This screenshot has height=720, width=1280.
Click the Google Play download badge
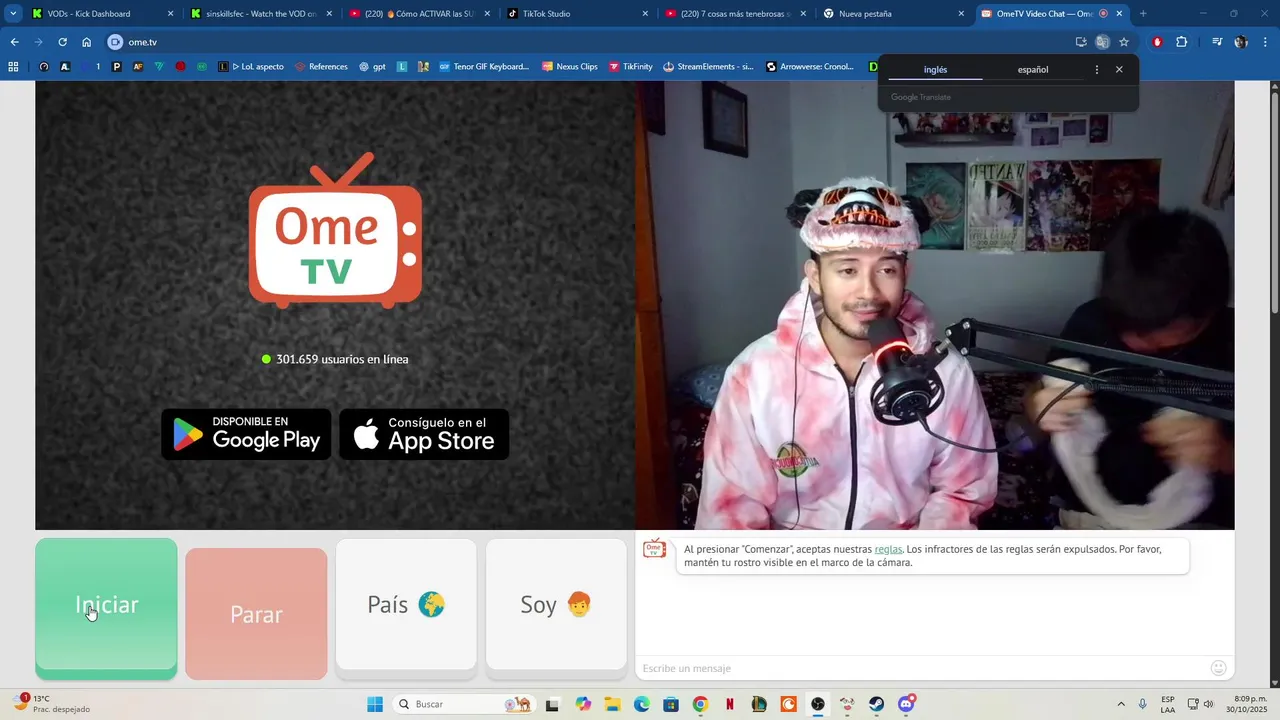pos(246,434)
